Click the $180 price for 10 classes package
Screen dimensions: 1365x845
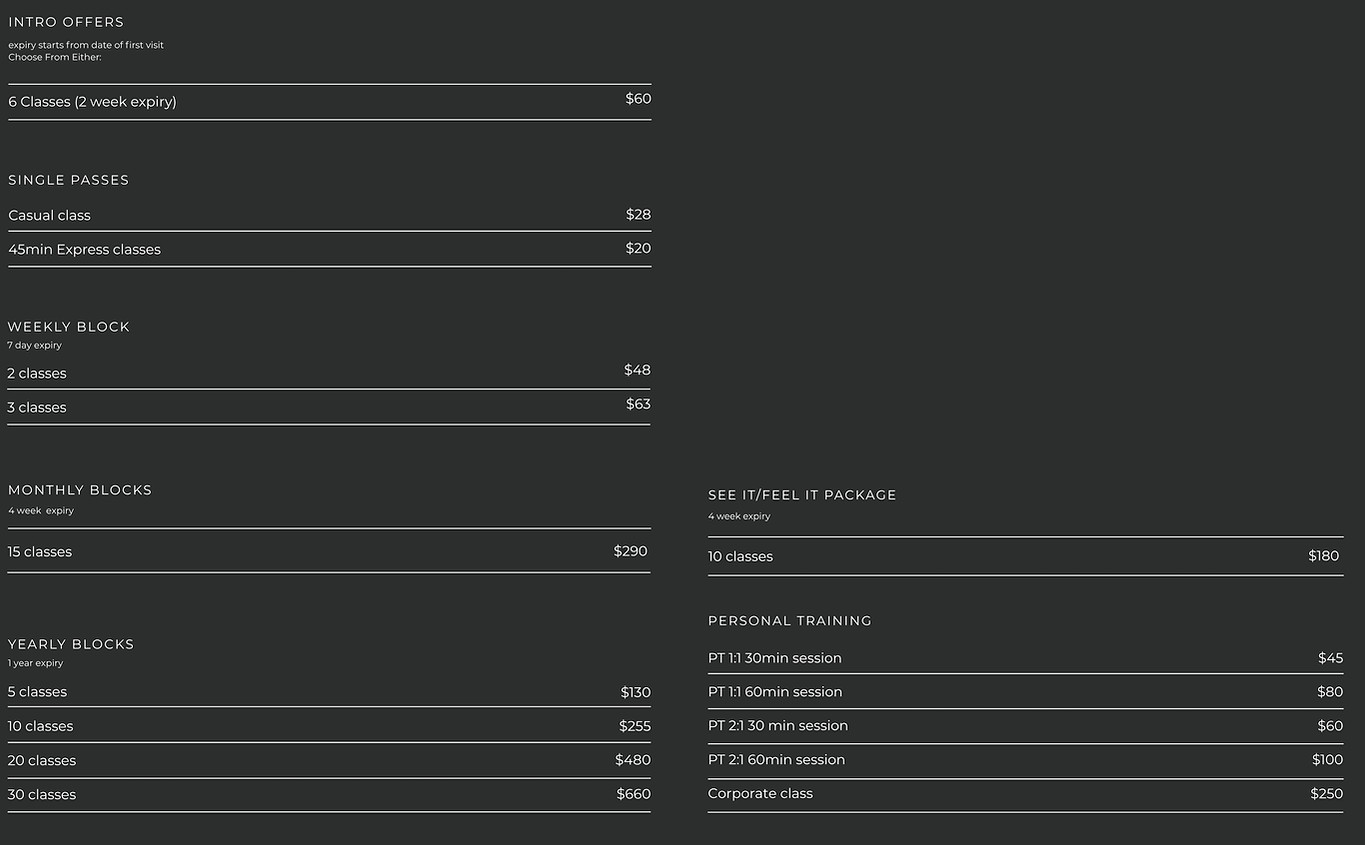pyautogui.click(x=1323, y=556)
